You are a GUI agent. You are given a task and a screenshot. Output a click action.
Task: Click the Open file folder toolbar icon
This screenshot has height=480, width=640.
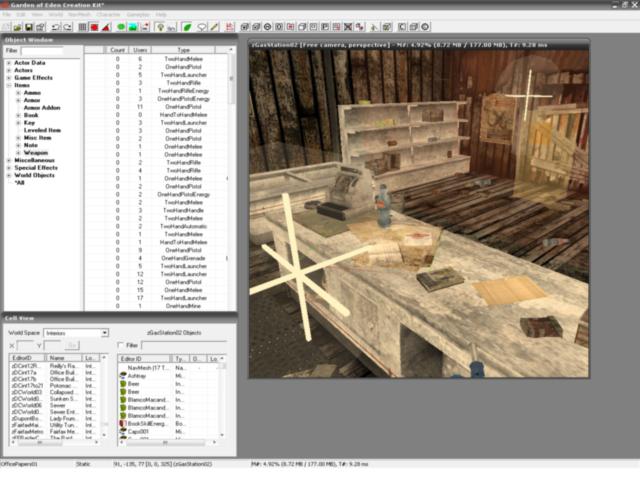pyautogui.click(x=18, y=27)
